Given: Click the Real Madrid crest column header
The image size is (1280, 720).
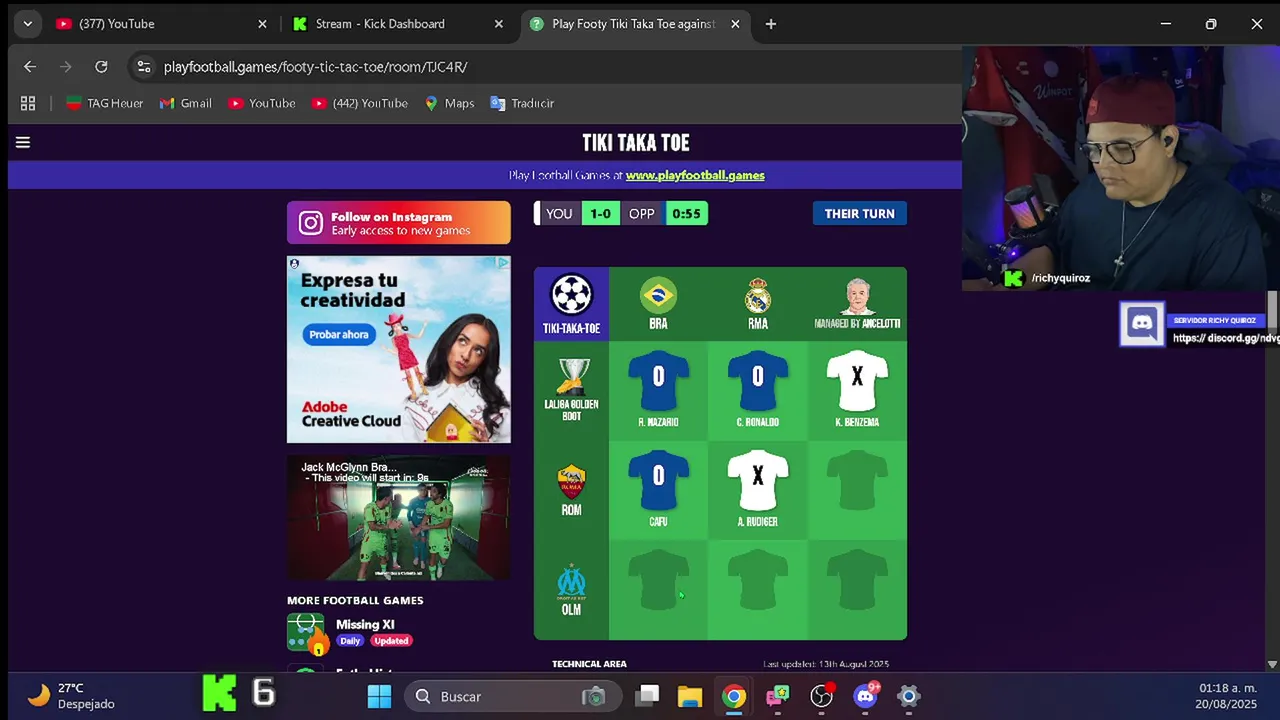Looking at the screenshot, I should point(757,296).
